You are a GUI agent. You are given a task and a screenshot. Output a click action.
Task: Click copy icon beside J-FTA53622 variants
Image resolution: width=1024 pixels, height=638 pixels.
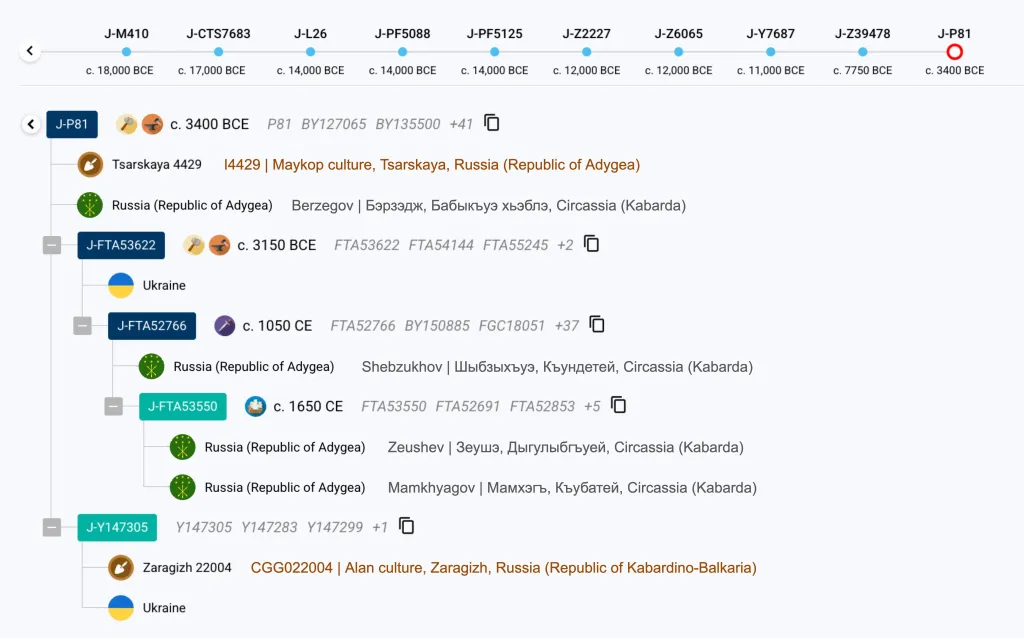click(592, 244)
